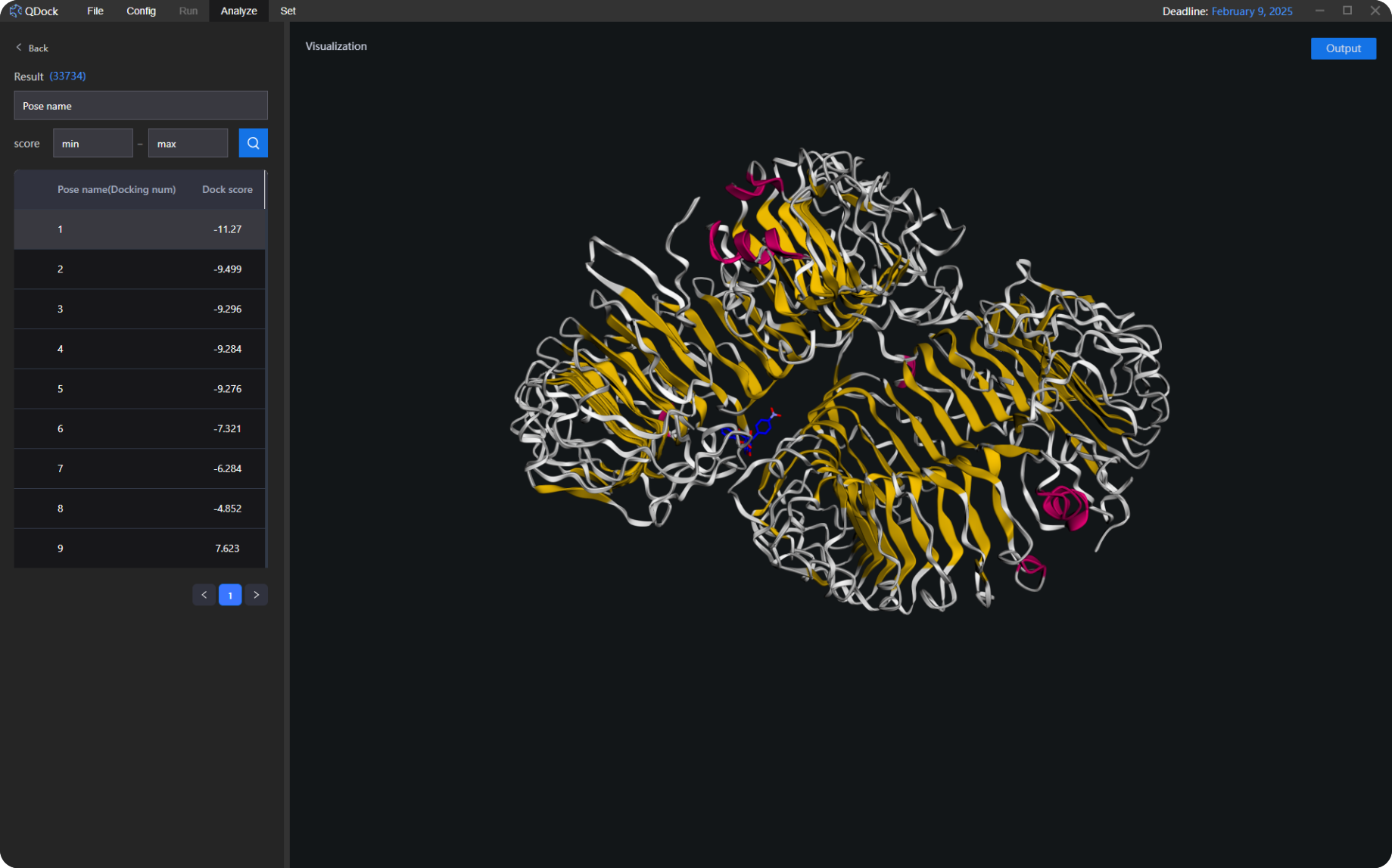Select page 1 in pagination

pos(230,595)
